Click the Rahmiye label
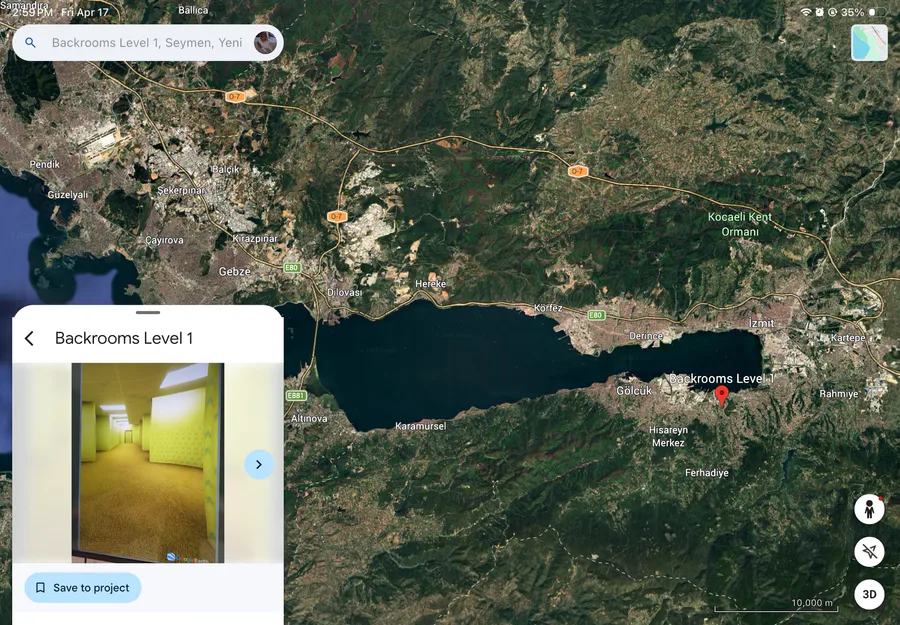Screen dimensions: 900x625 coord(839,394)
